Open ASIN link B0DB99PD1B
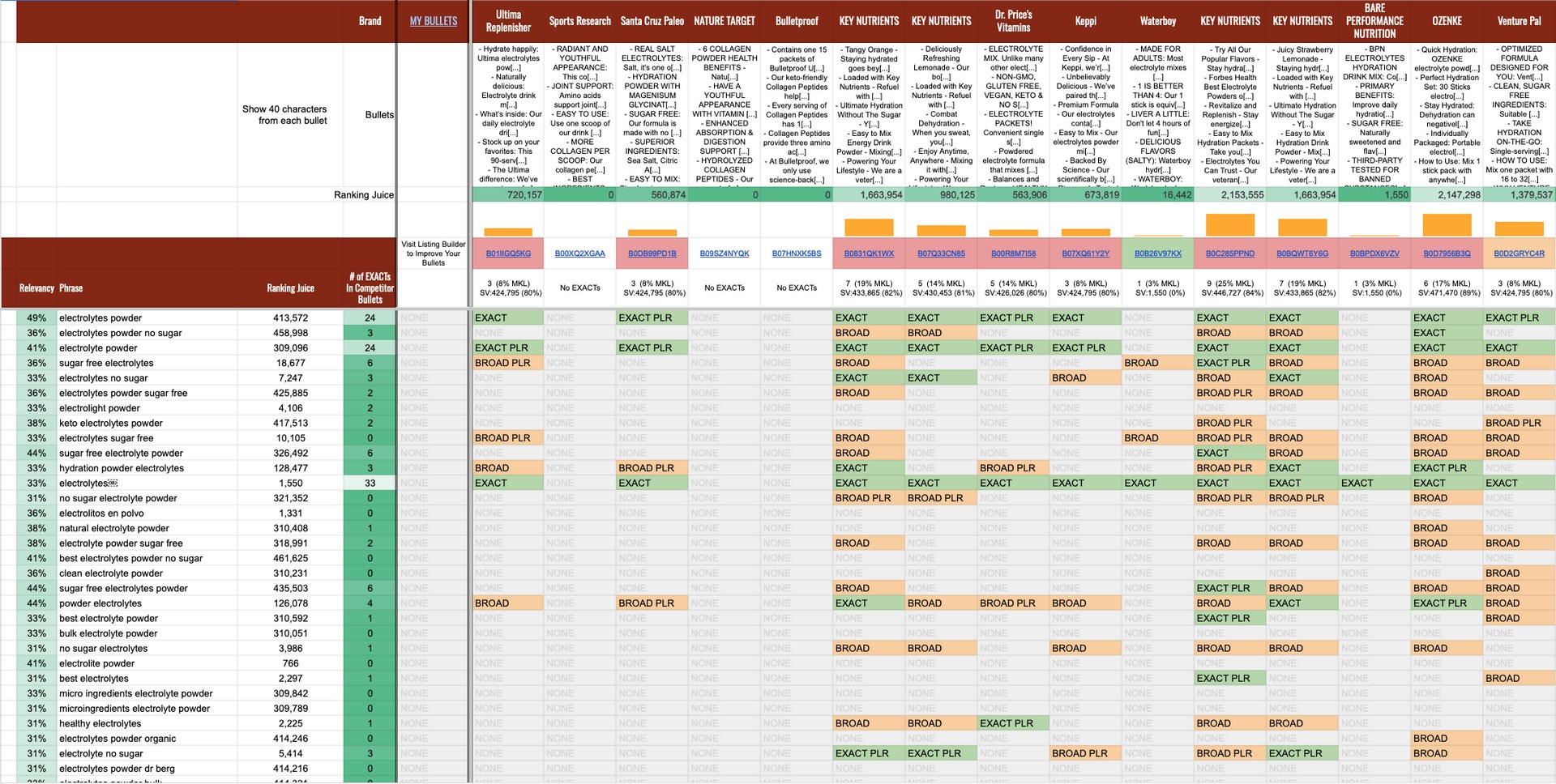This screenshot has width=1556, height=784. pos(652,254)
